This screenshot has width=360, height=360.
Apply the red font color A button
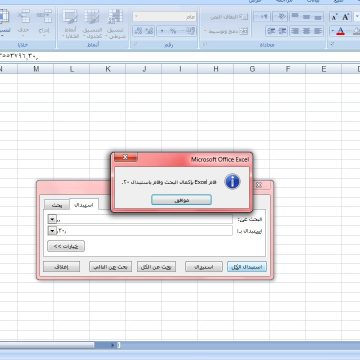click(x=340, y=31)
